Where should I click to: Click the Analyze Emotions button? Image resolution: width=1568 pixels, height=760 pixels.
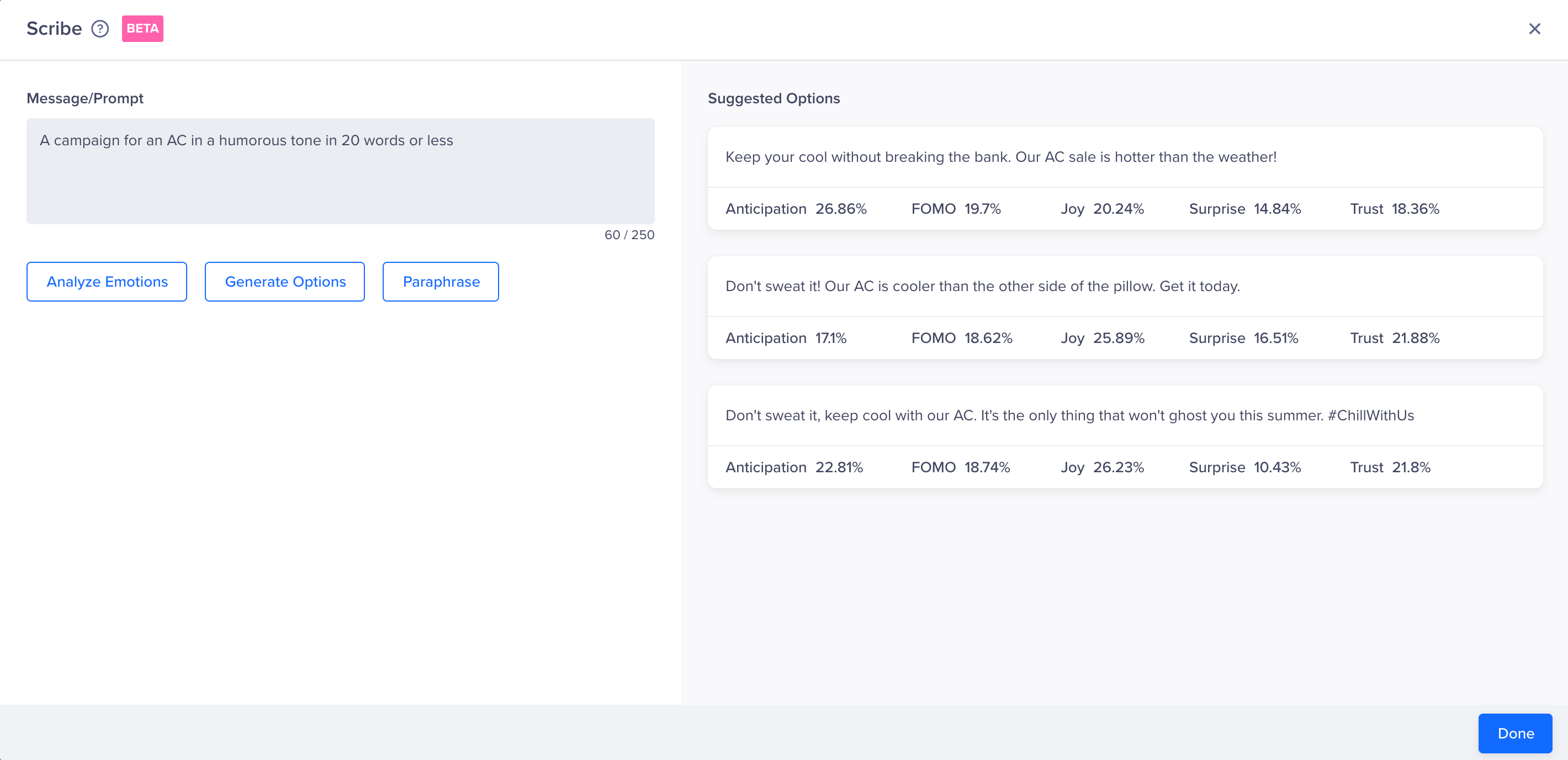tap(107, 281)
